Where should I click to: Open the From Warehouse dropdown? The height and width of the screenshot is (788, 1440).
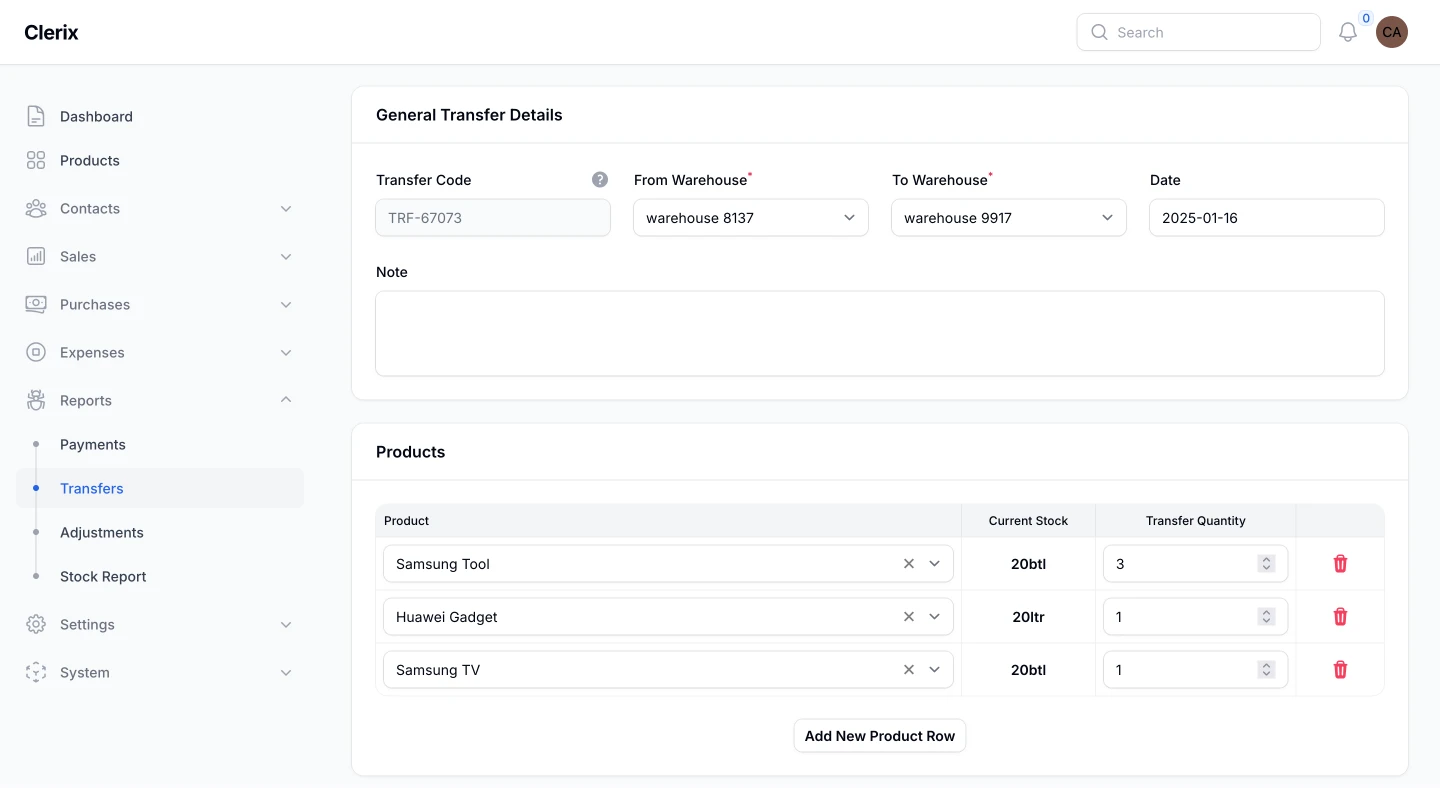(x=751, y=218)
